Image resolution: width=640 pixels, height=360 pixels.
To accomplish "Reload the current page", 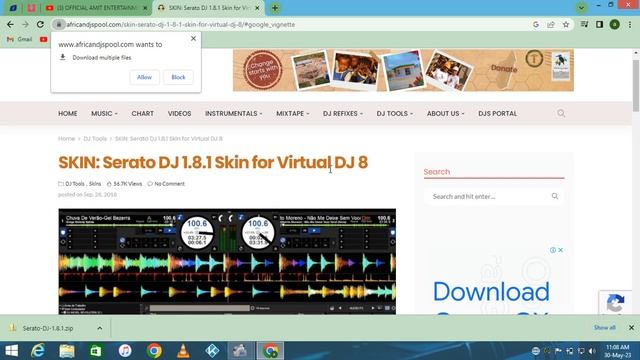I will coord(40,24).
